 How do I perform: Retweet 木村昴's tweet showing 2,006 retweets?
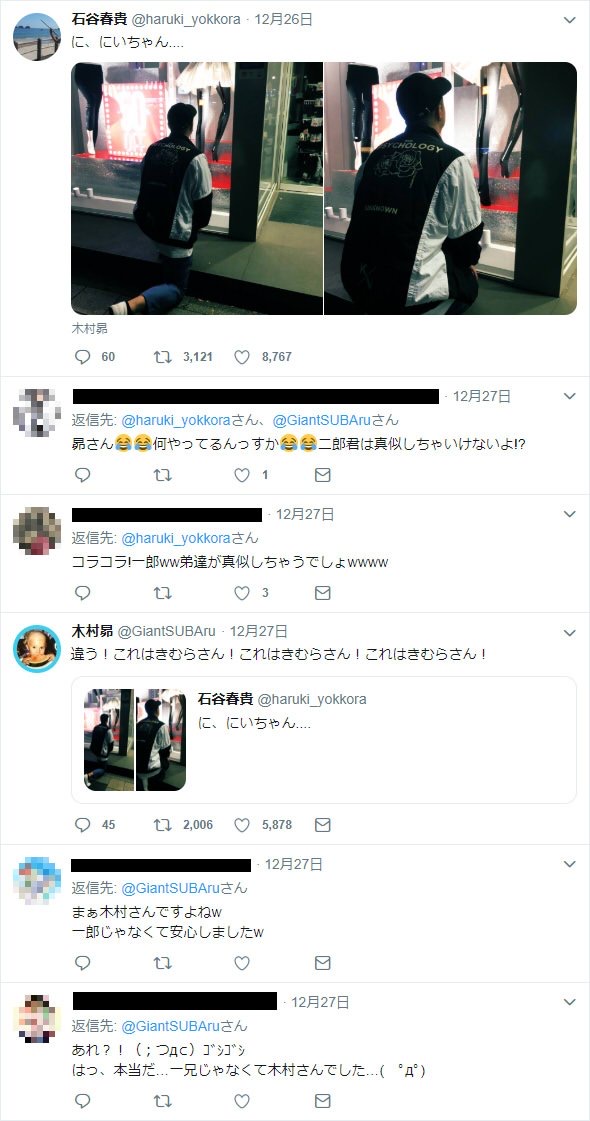pos(162,824)
